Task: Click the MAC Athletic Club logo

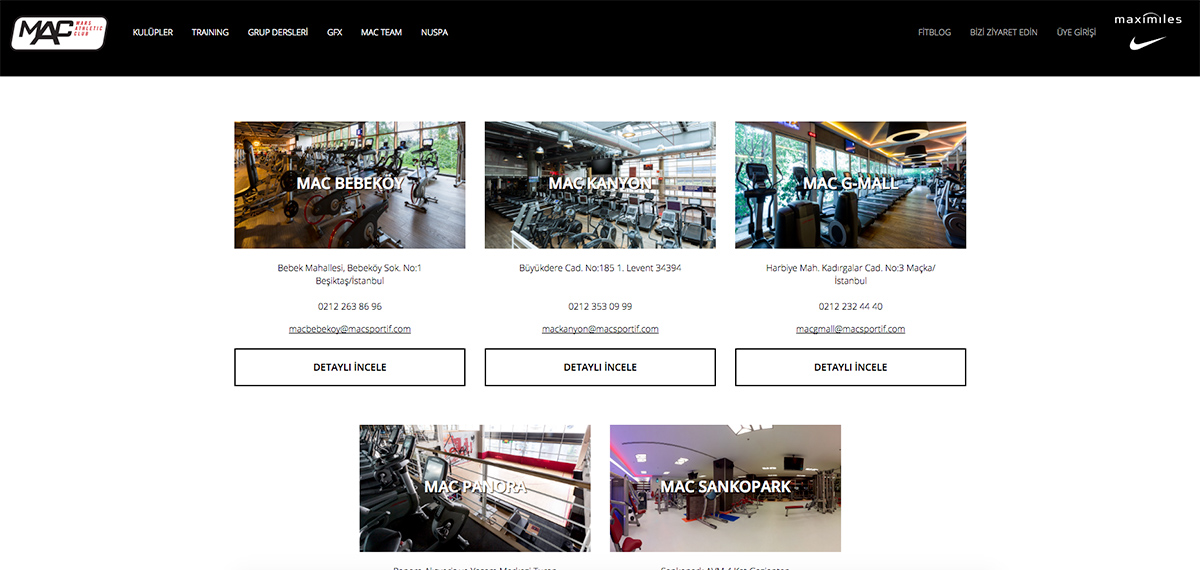Action: (x=59, y=33)
